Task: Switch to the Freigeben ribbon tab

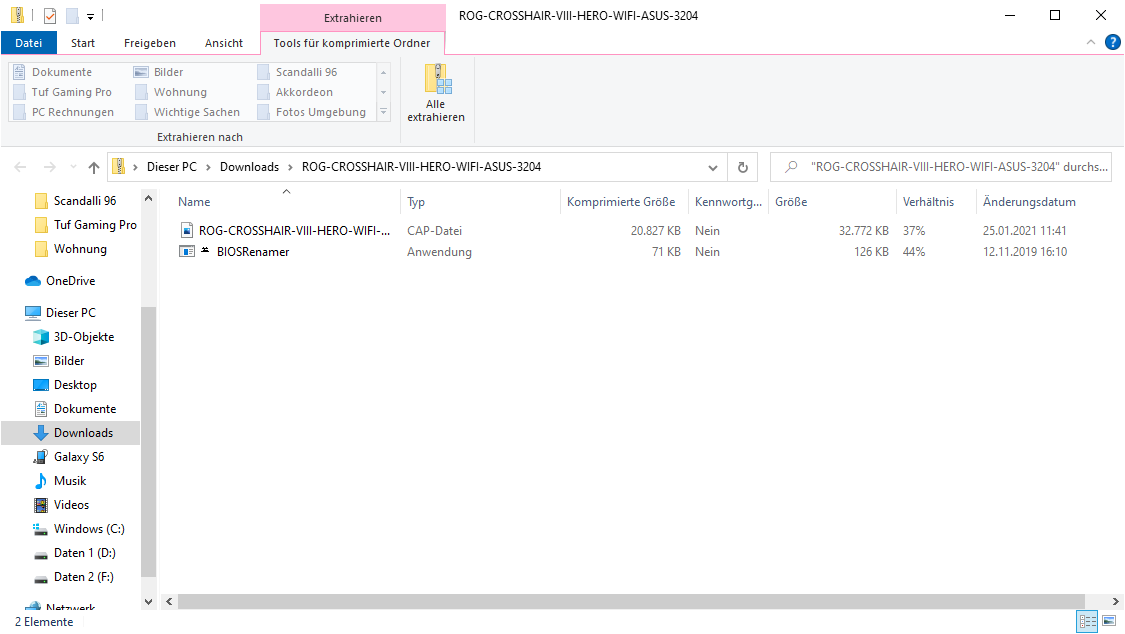Action: pyautogui.click(x=149, y=43)
